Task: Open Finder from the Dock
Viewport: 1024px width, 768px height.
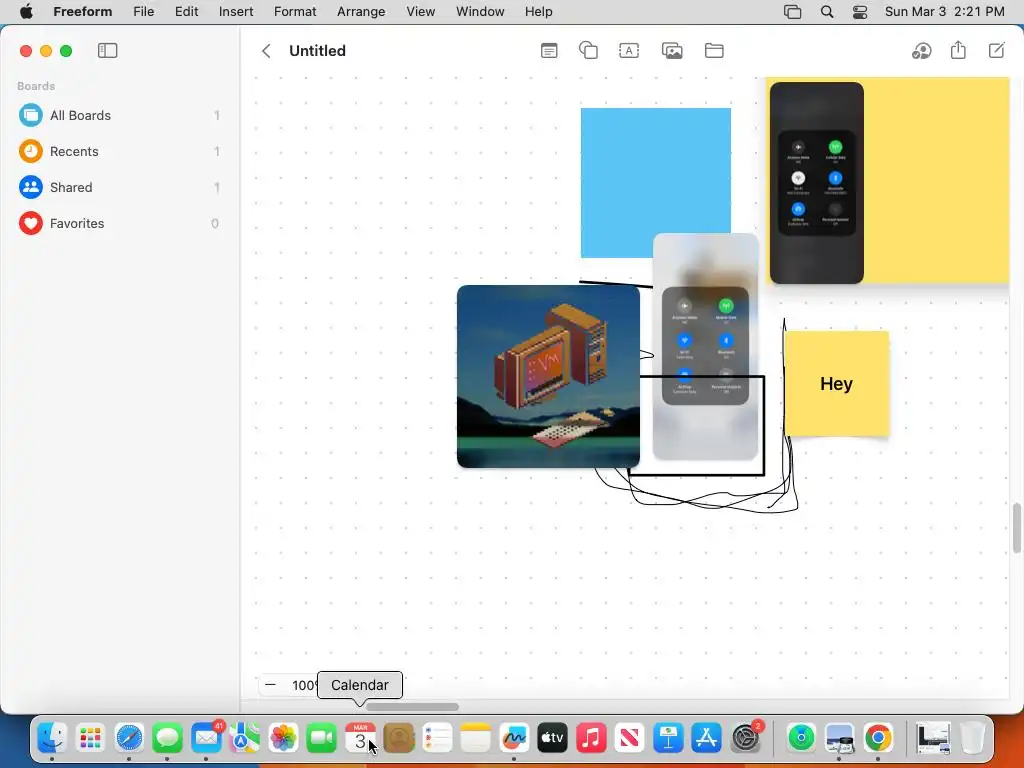Action: tap(52, 739)
